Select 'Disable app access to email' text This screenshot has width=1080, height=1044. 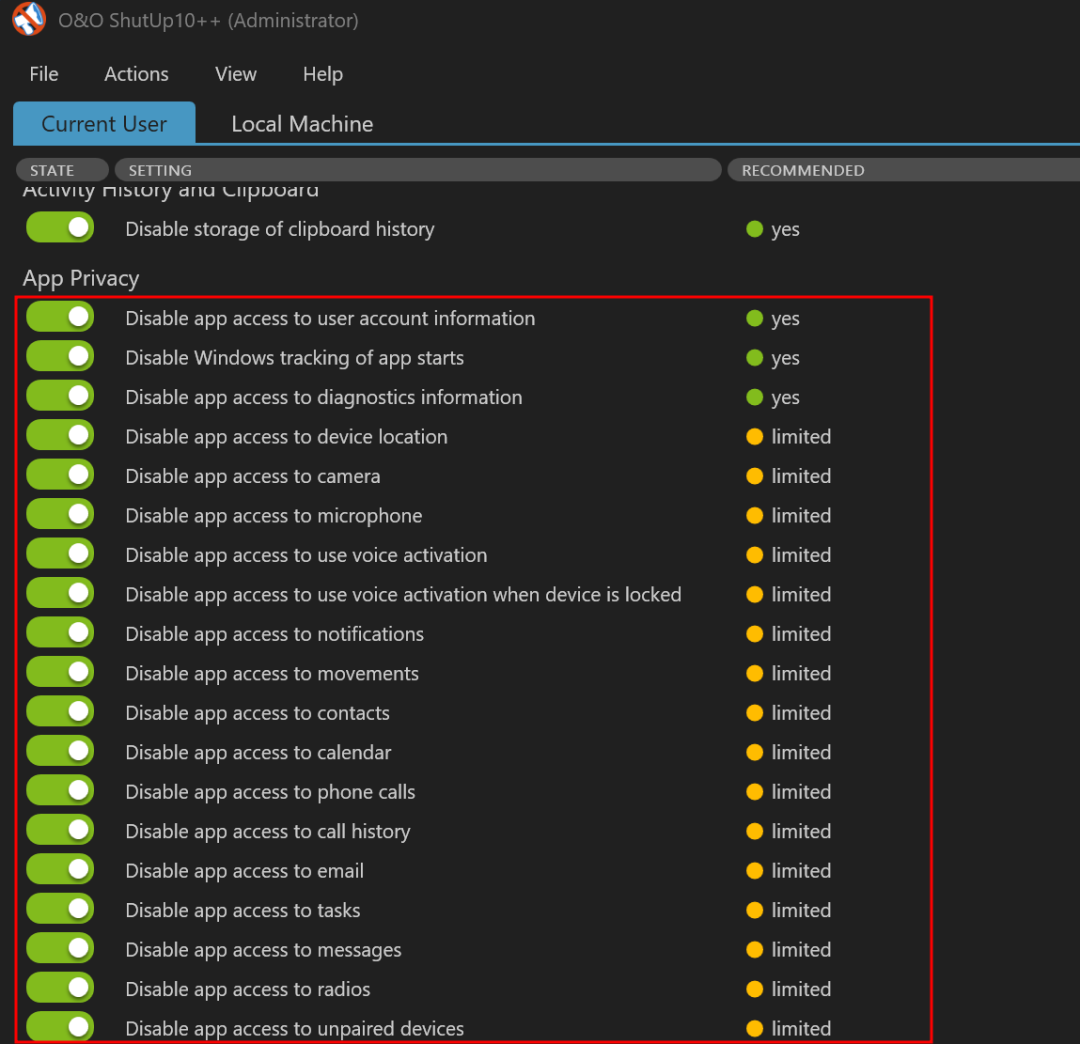[x=245, y=871]
